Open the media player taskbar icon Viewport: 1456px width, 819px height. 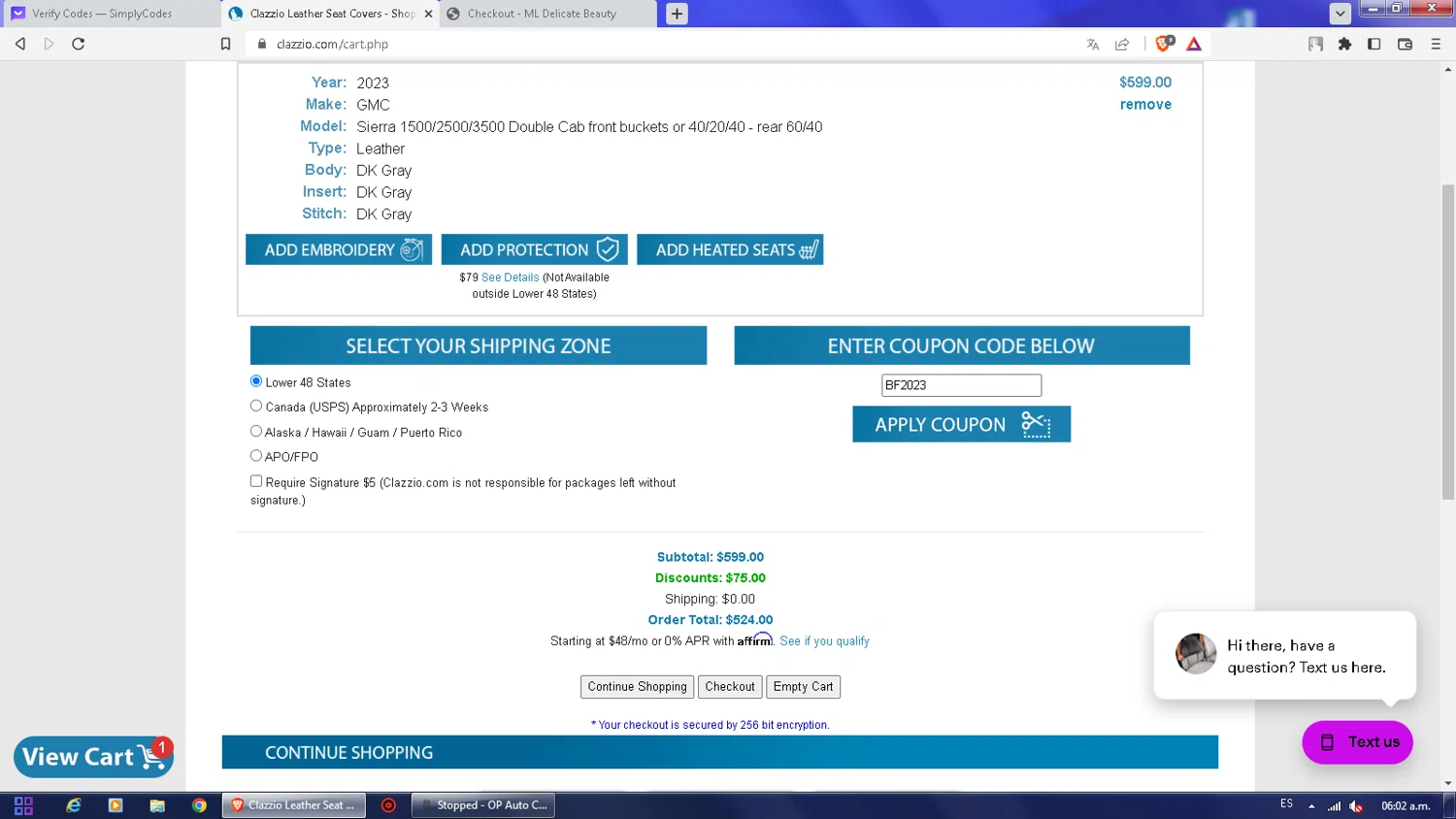(116, 805)
